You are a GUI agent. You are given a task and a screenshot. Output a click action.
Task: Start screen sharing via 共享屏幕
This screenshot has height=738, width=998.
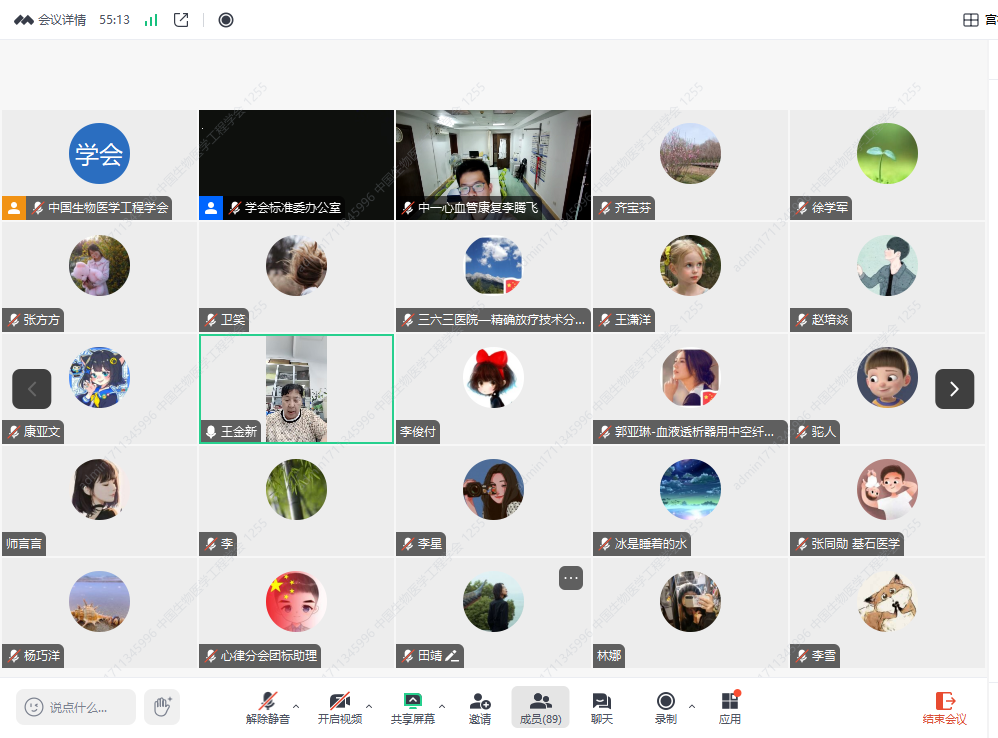point(412,707)
